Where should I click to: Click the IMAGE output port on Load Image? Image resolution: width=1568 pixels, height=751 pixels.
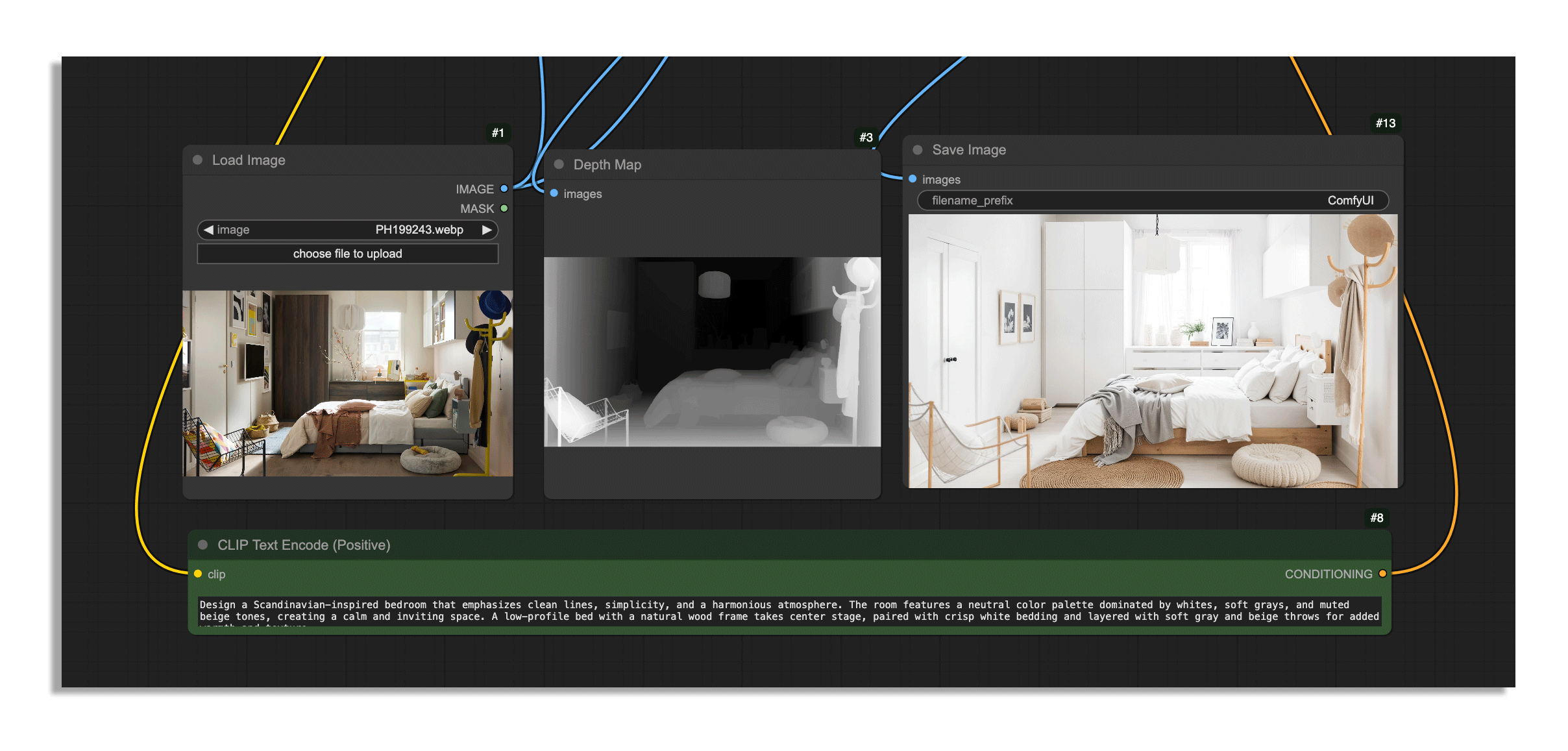point(504,189)
